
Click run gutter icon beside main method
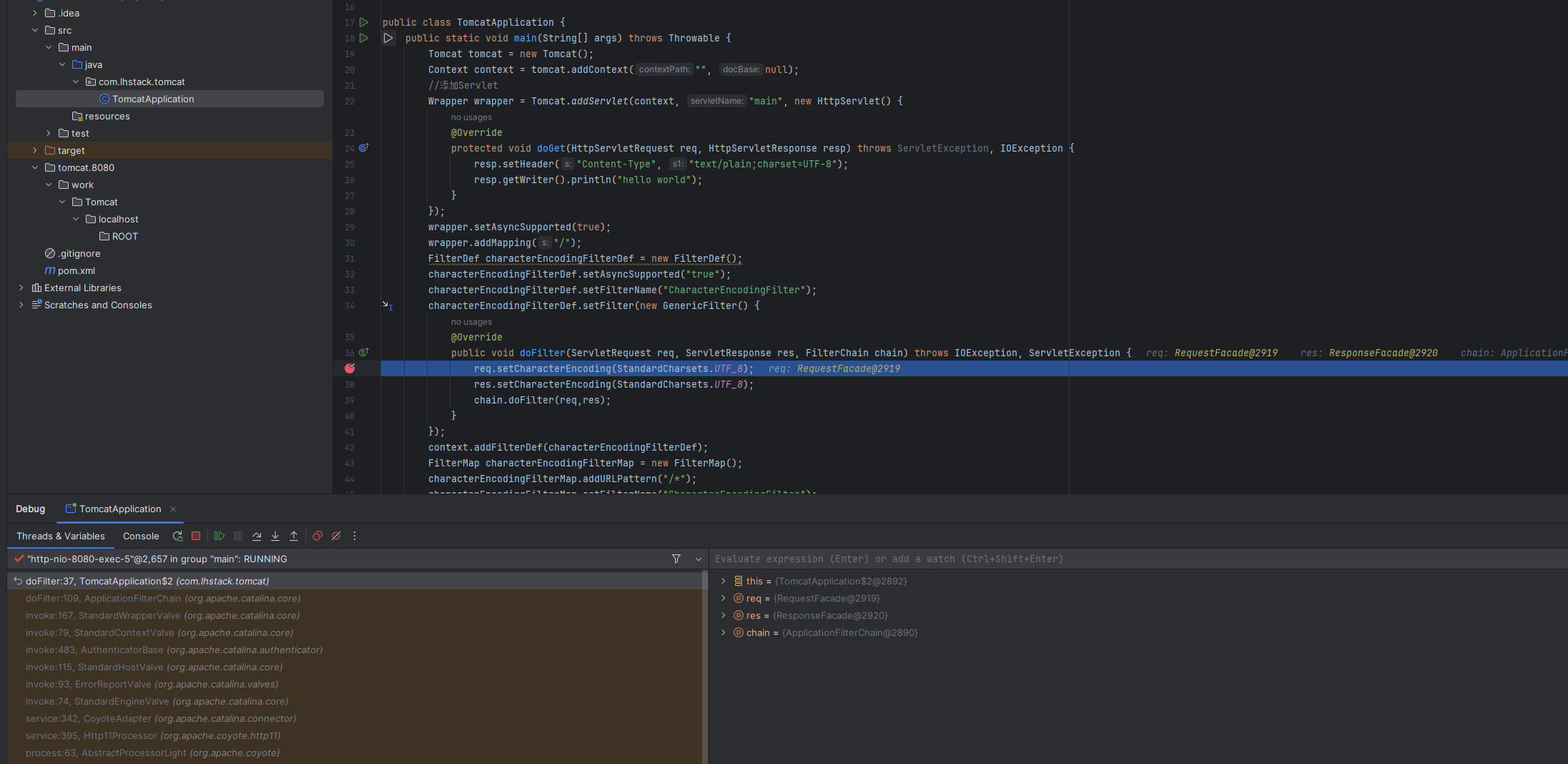pos(364,38)
